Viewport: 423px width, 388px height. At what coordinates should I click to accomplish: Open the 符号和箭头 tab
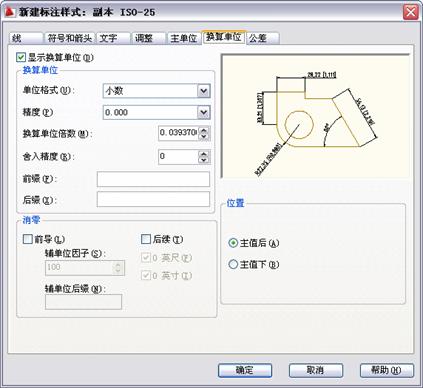coord(70,38)
